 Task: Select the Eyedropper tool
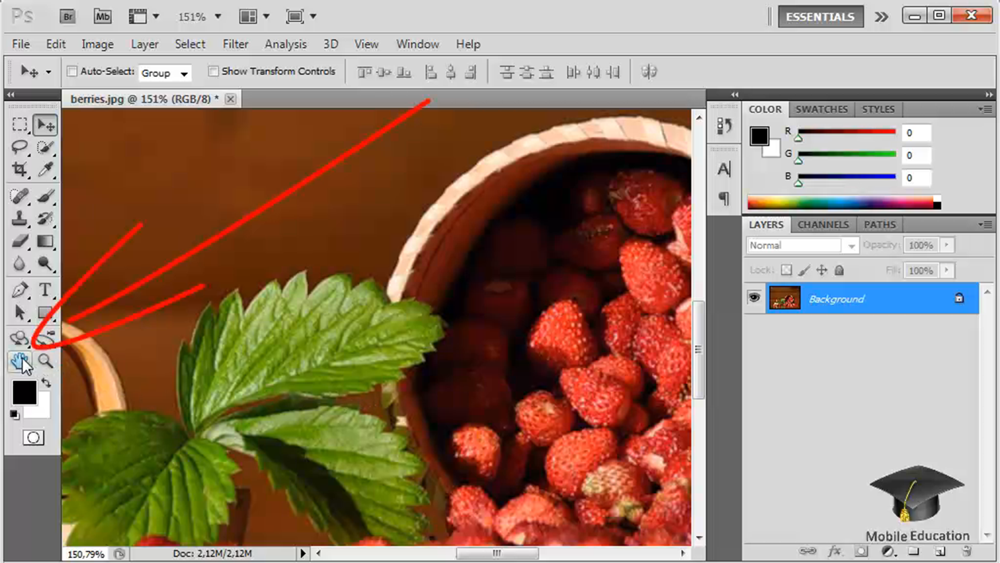pyautogui.click(x=45, y=170)
